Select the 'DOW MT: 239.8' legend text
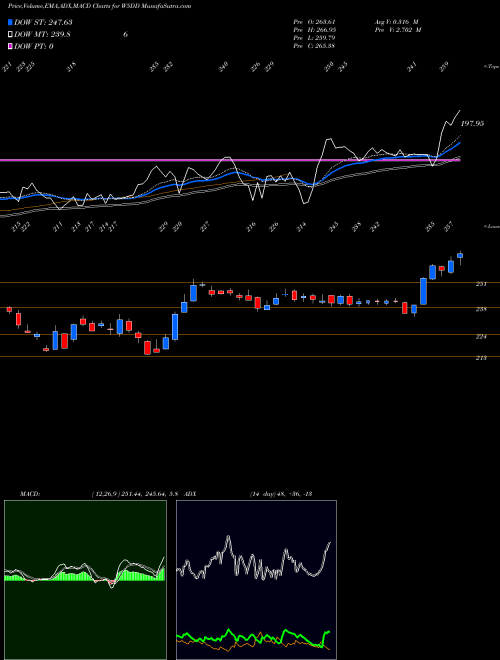Screen dimensions: 500x660 [42, 35]
